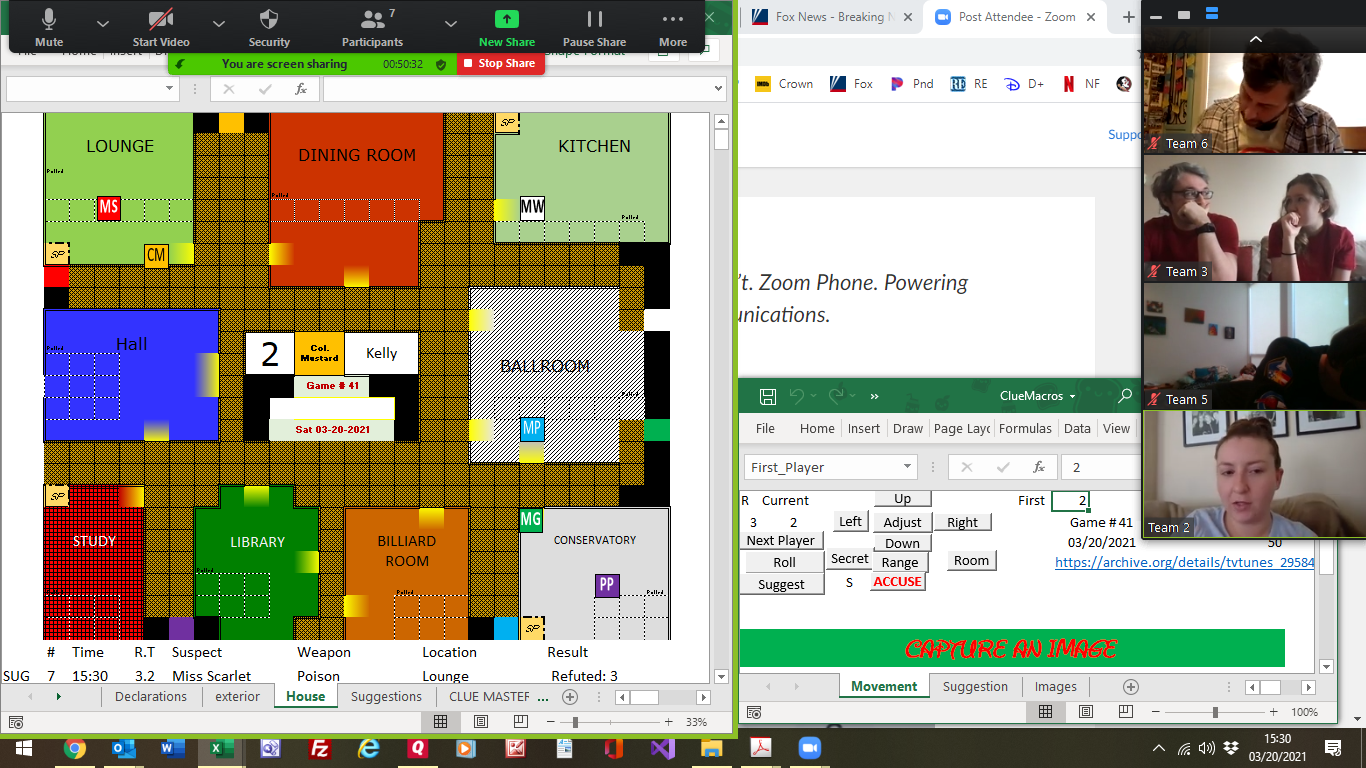Open the Zoom Participants panel
This screenshot has width=1366, height=768.
click(372, 28)
